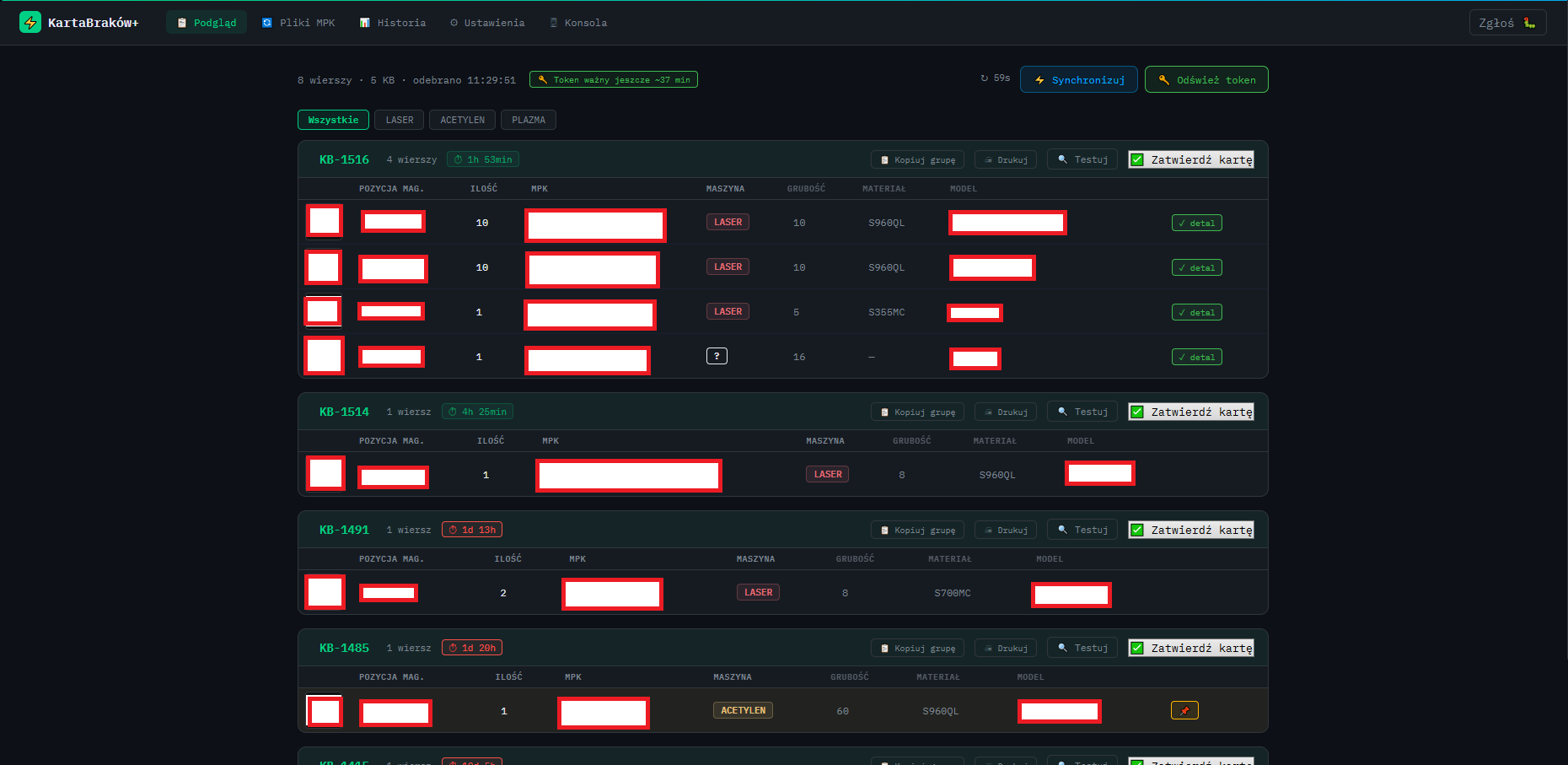Click the '4 wierszy' row count label
This screenshot has height=765, width=1568.
coord(411,160)
